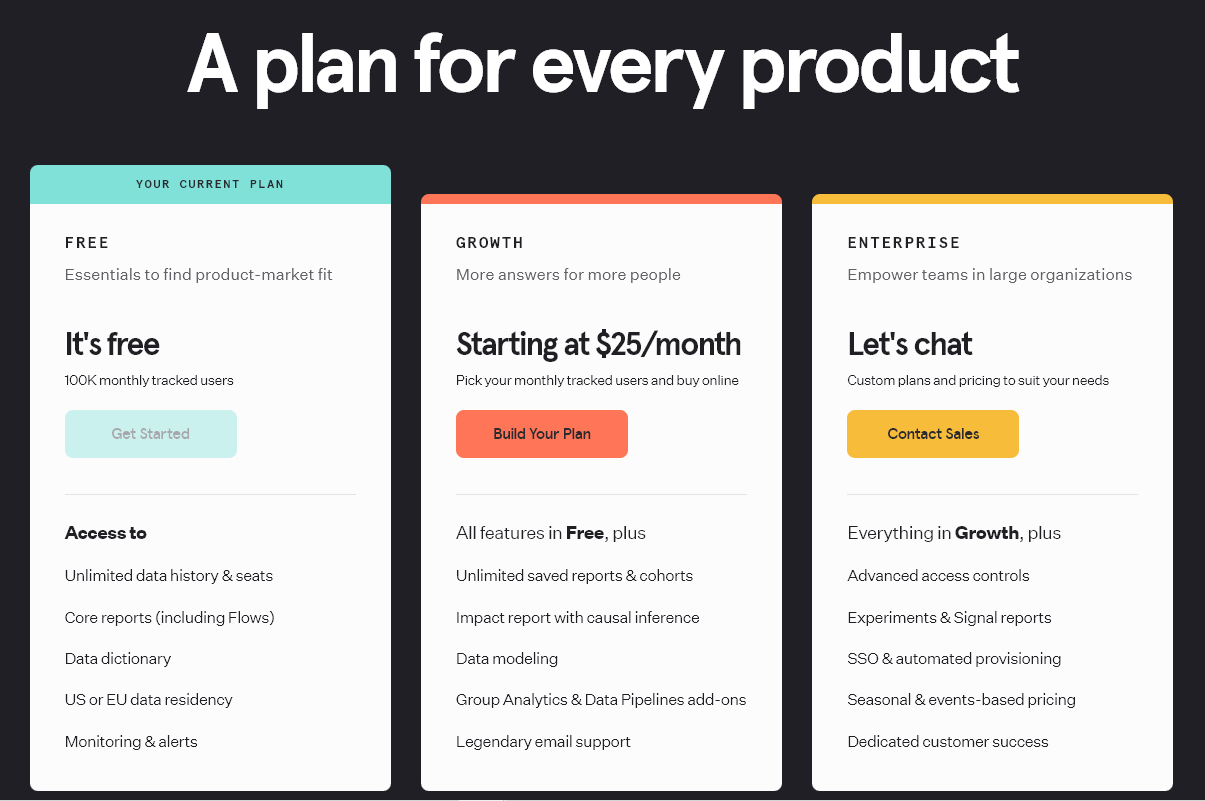Click "Legendary email support" feature

pyautogui.click(x=543, y=742)
